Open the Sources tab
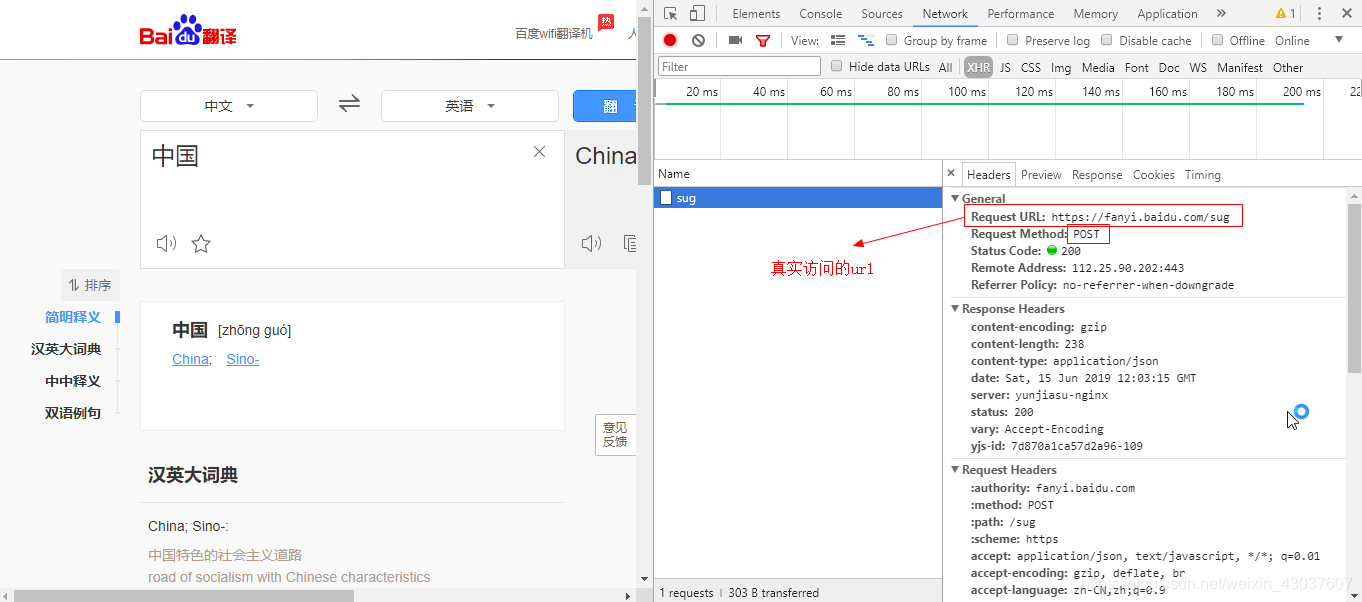1362x602 pixels. (x=882, y=14)
